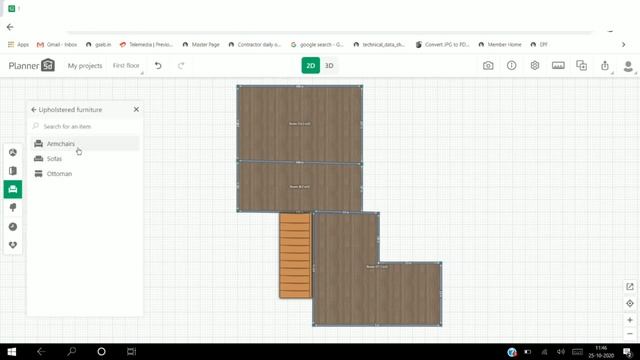Select the Armchairs category
This screenshot has width=640, height=360.
85,144
